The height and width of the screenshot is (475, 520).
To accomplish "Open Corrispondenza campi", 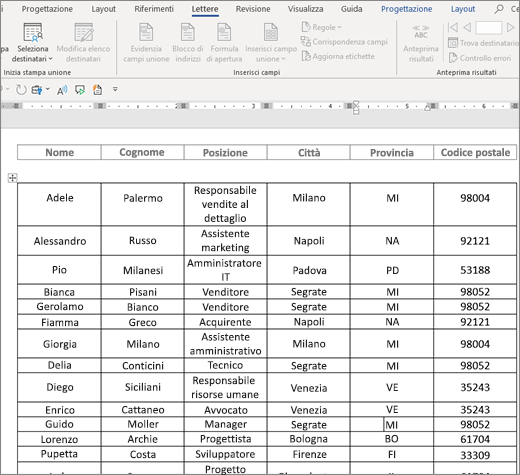I will coord(344,42).
